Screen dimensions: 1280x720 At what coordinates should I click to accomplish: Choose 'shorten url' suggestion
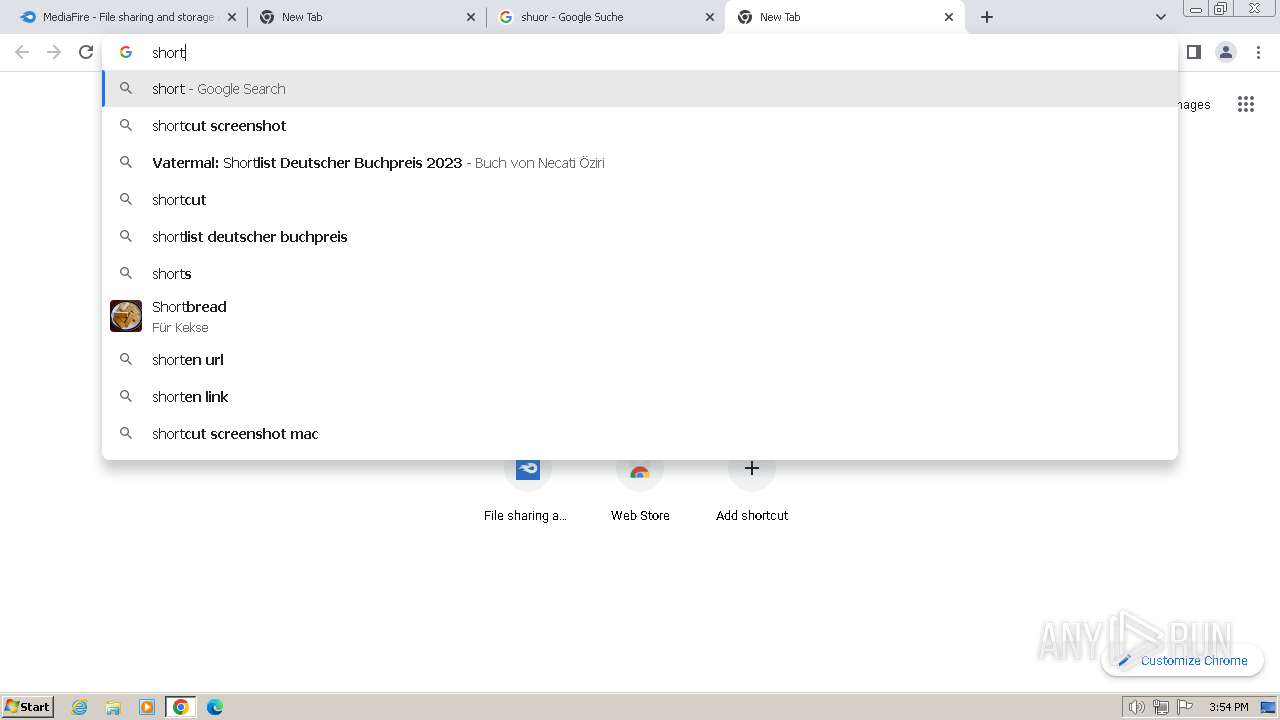[640, 360]
